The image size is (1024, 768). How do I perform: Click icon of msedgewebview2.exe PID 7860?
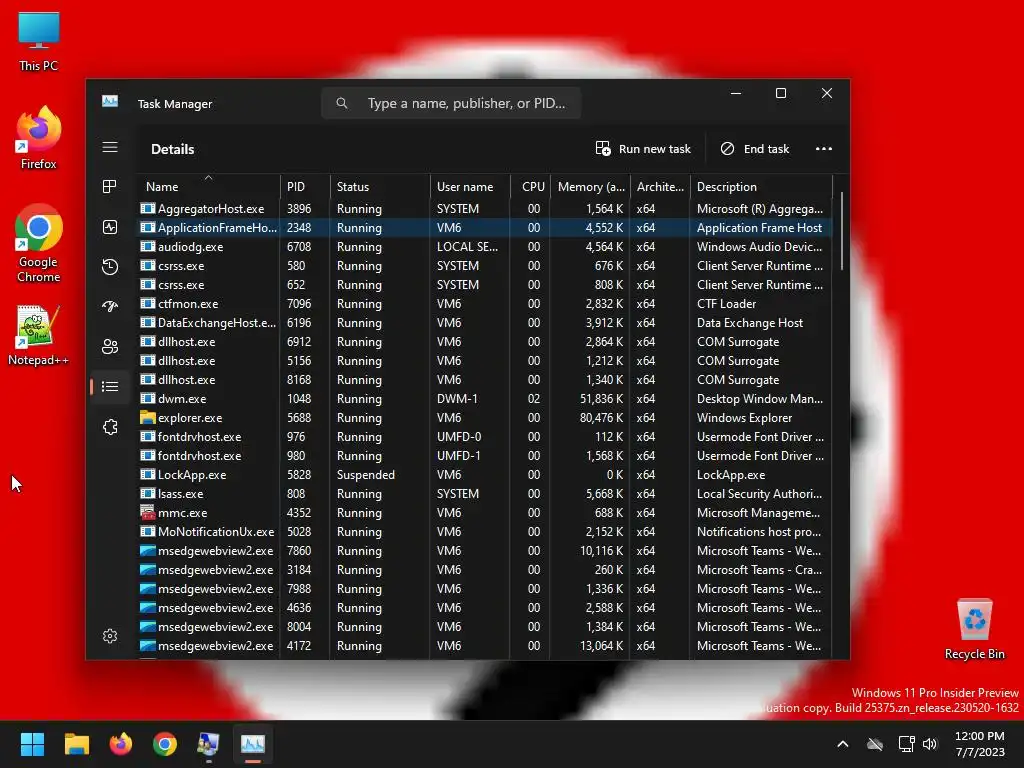coord(148,551)
